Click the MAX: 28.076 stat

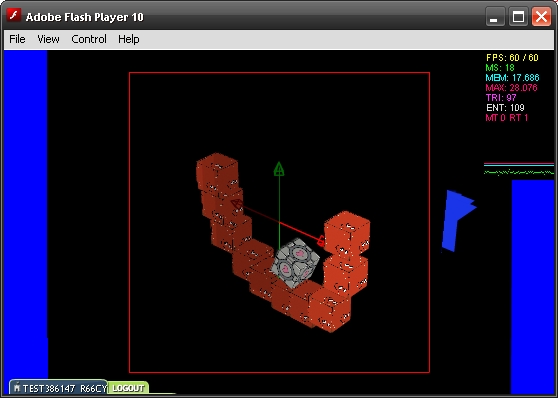click(511, 88)
